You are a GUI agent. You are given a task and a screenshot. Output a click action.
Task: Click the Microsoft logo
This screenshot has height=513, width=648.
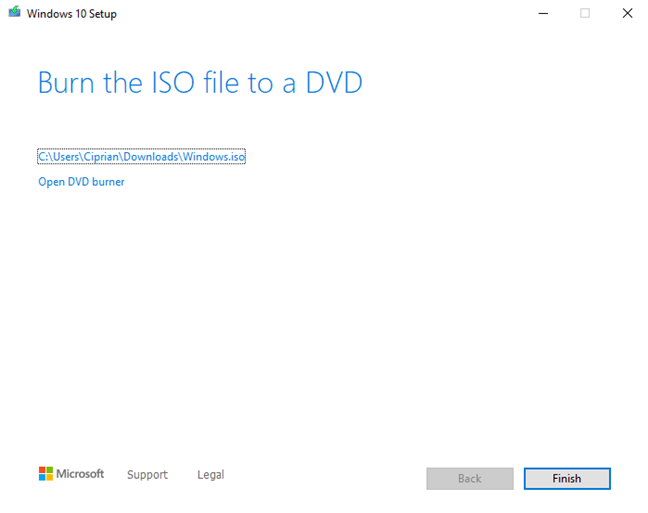click(71, 474)
